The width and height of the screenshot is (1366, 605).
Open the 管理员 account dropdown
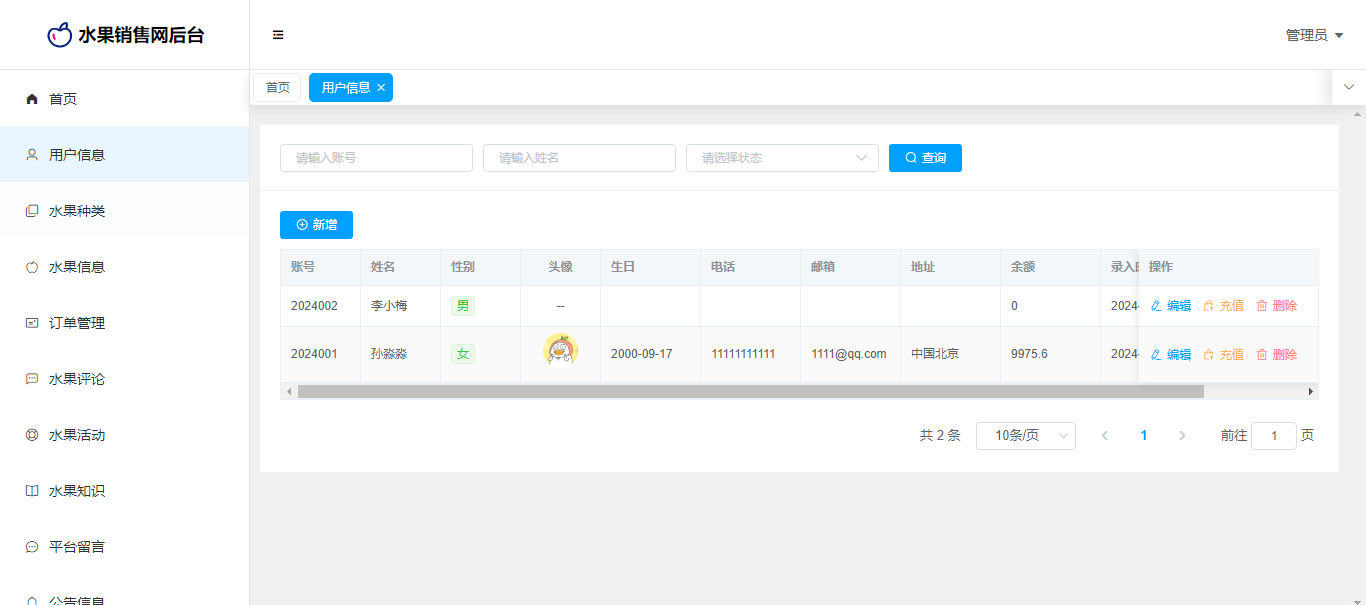[1313, 35]
